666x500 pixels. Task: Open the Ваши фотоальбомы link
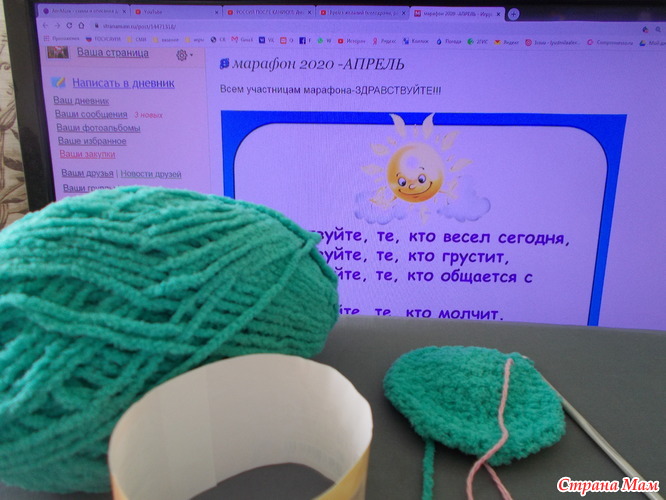pyautogui.click(x=99, y=127)
